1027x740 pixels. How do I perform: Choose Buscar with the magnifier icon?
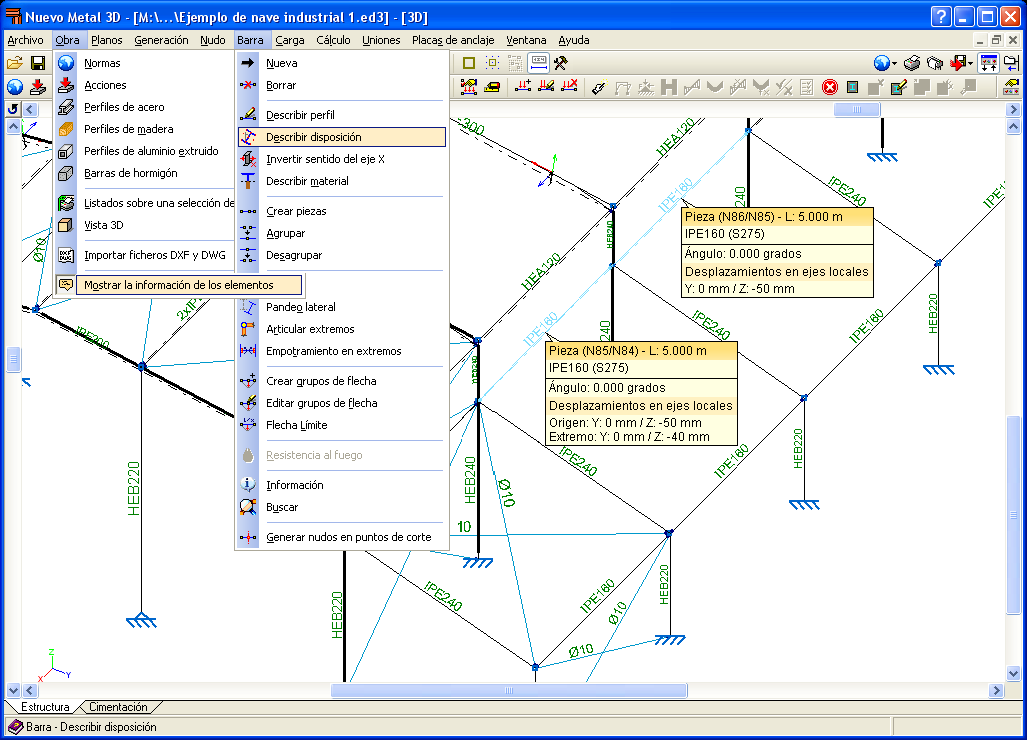tap(282, 507)
